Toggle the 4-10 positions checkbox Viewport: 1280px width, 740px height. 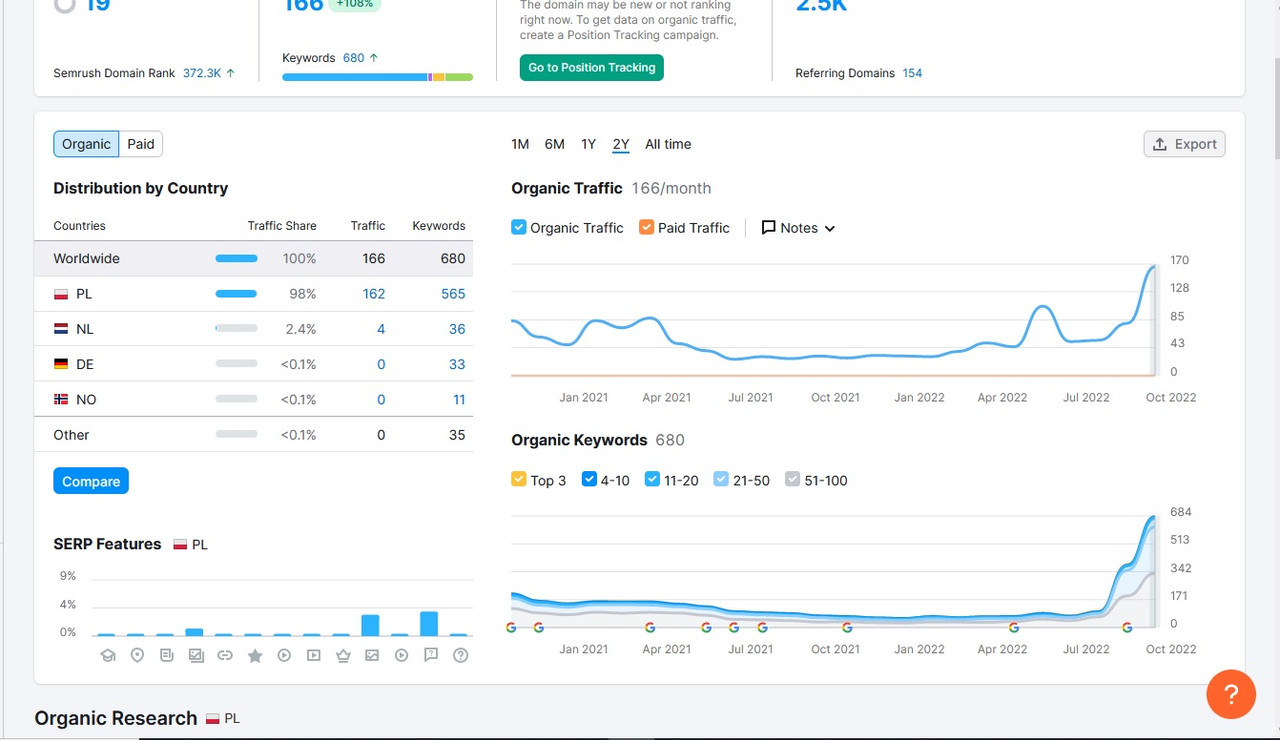point(589,479)
